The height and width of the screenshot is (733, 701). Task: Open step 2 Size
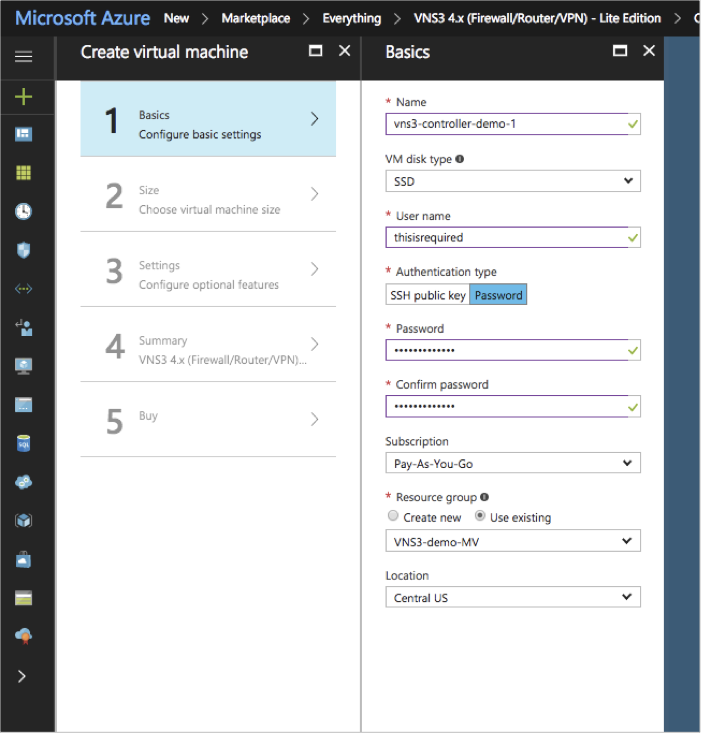[x=208, y=199]
